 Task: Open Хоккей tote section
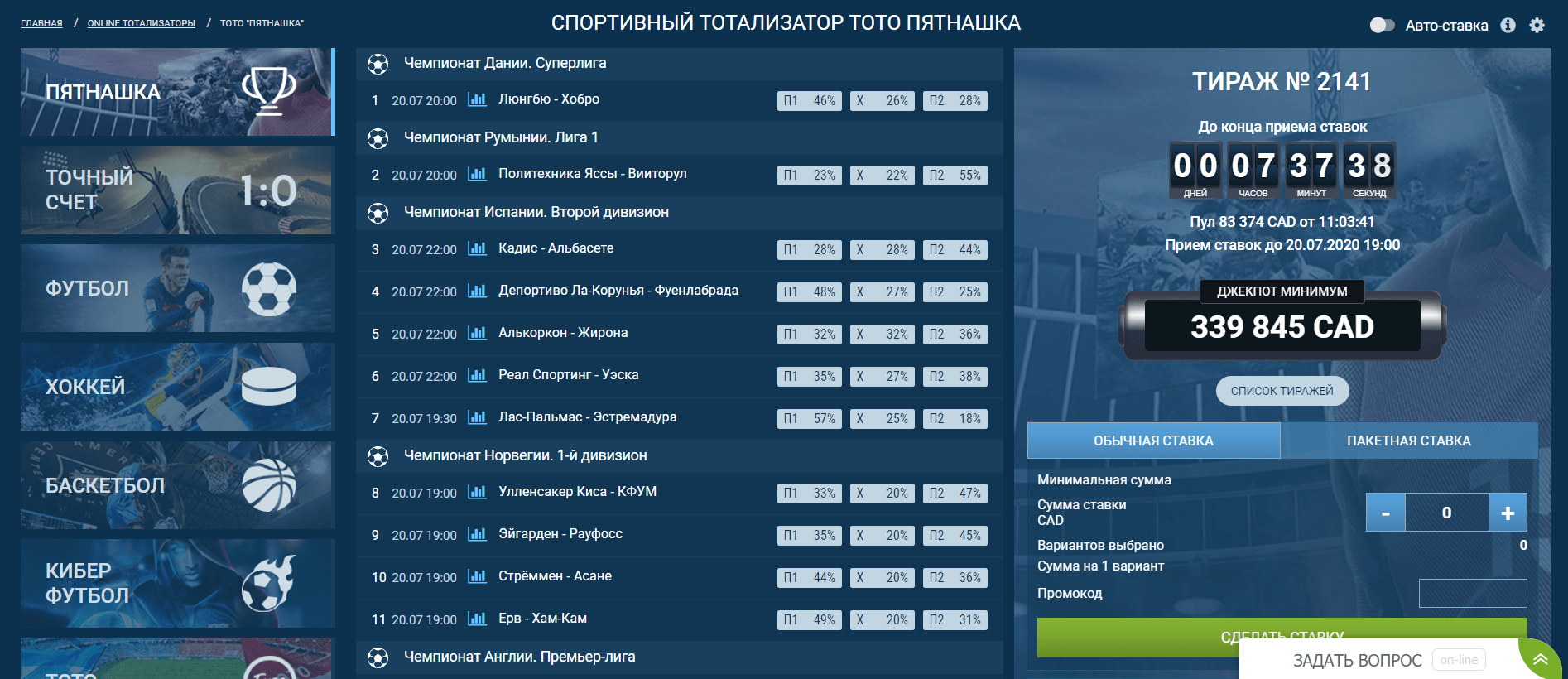(x=178, y=387)
